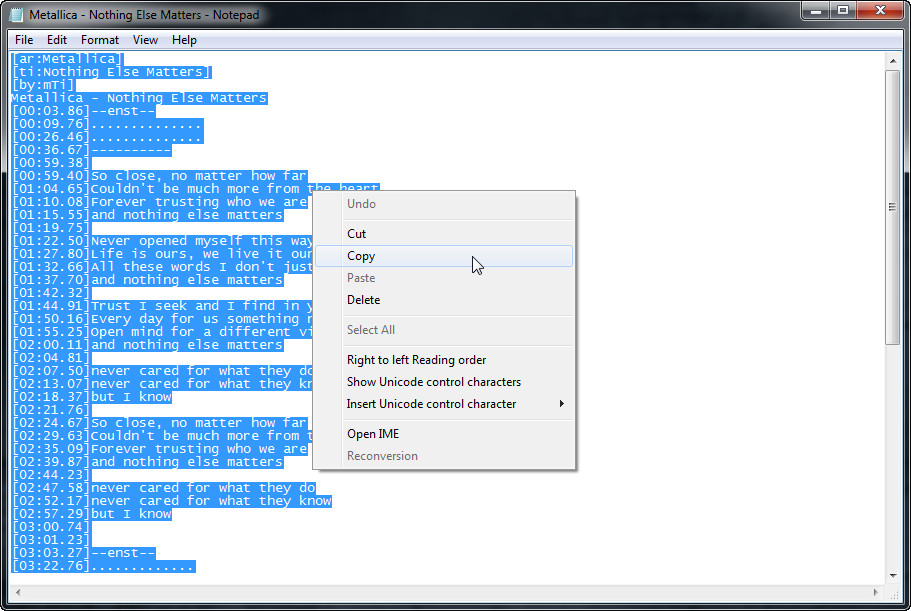
Task: Click the vertical scrollbar down arrow
Action: pos(893,576)
